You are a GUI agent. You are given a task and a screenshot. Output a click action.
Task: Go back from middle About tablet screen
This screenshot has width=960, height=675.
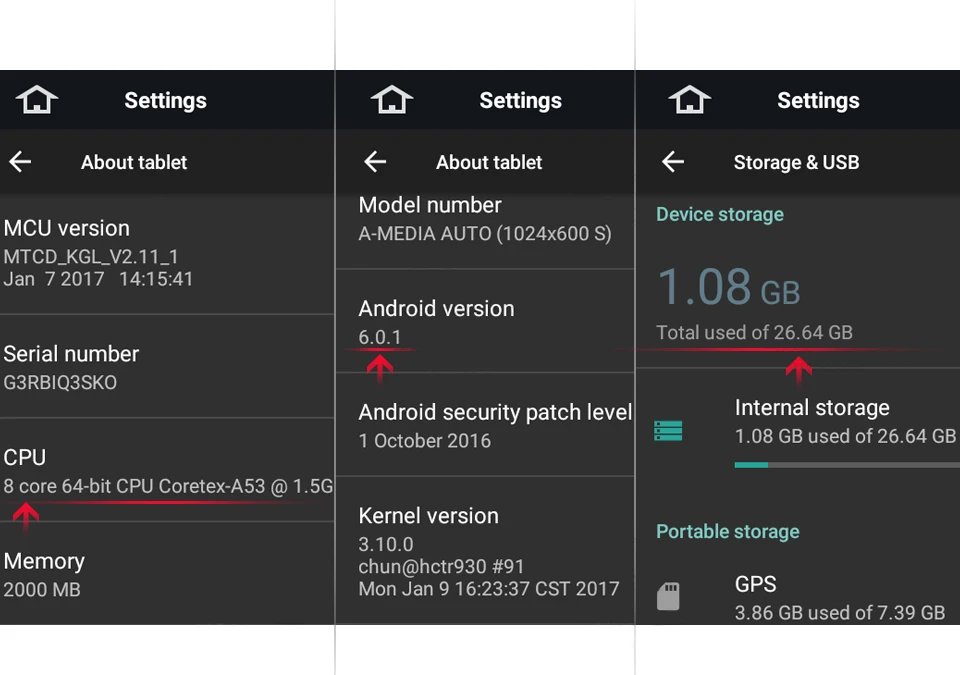pyautogui.click(x=375, y=162)
